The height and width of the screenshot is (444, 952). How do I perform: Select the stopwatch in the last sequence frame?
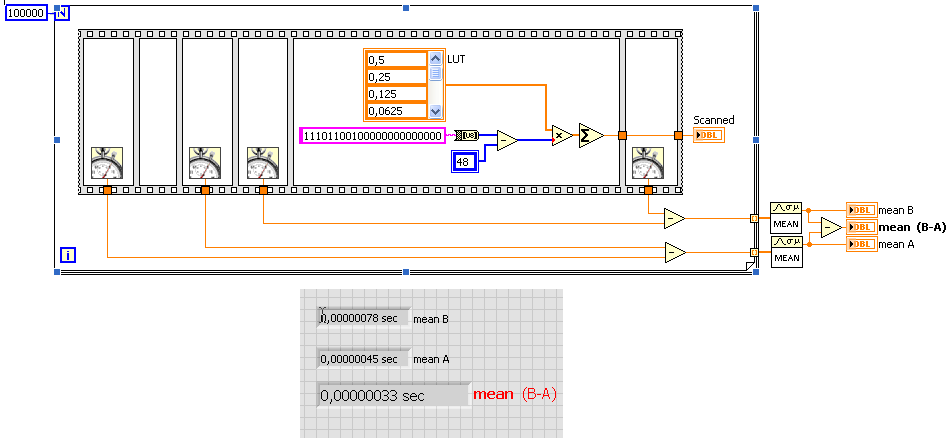(x=648, y=163)
